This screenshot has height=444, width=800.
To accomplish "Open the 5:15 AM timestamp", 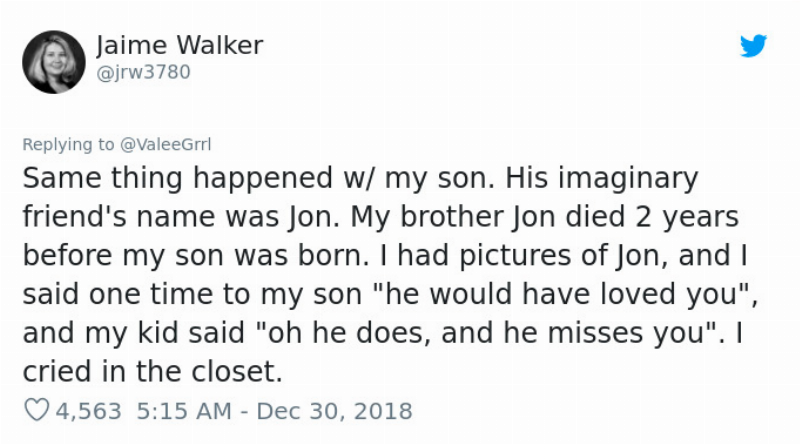I will point(180,411).
